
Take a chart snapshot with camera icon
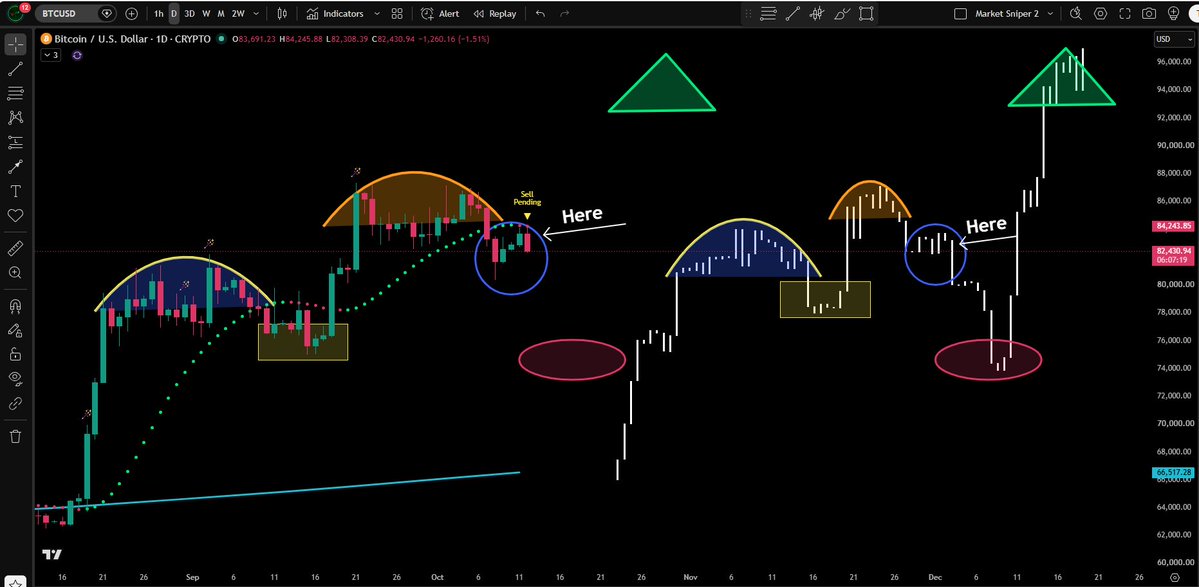click(1149, 14)
